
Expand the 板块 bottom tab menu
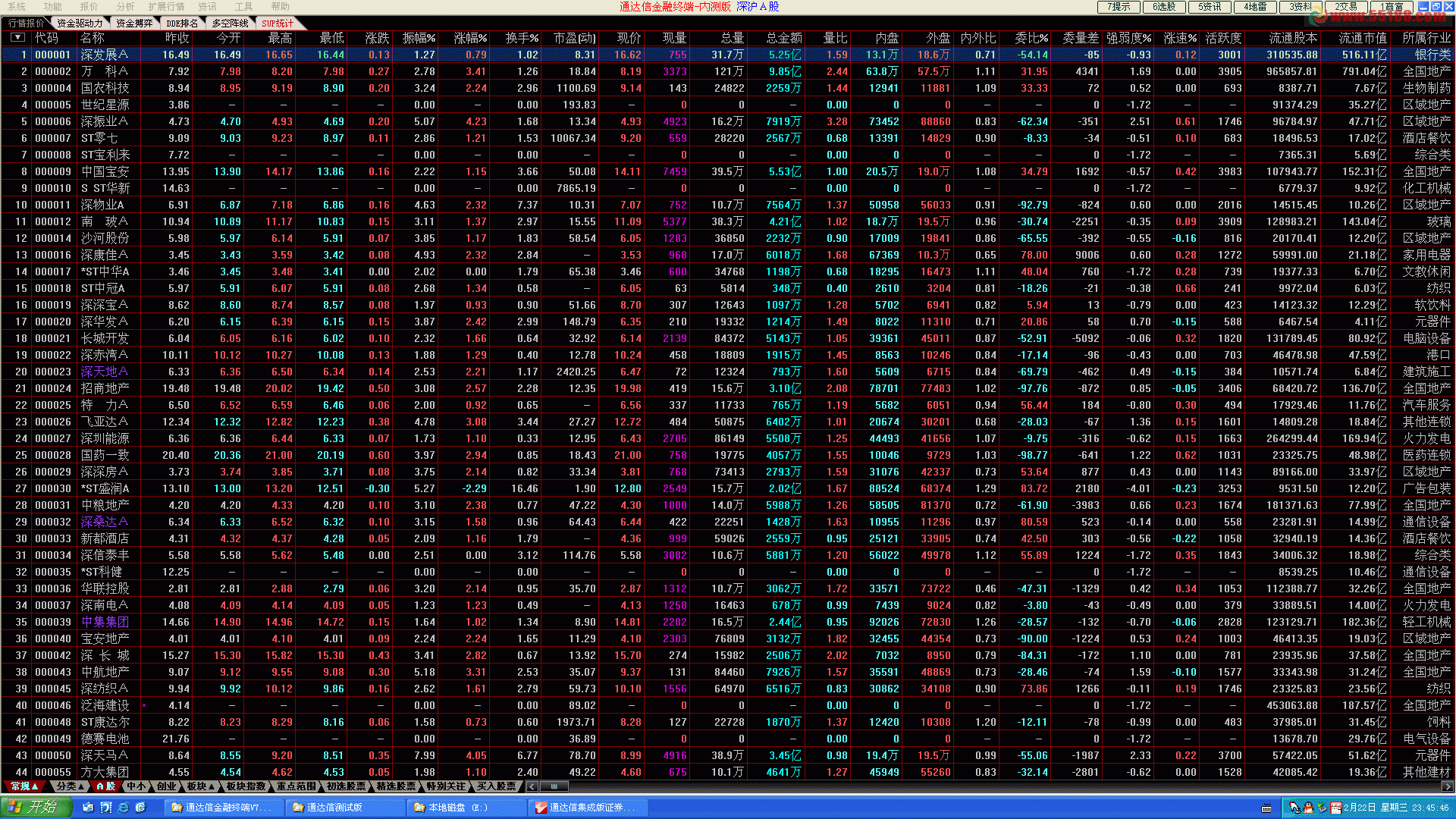pos(201,786)
